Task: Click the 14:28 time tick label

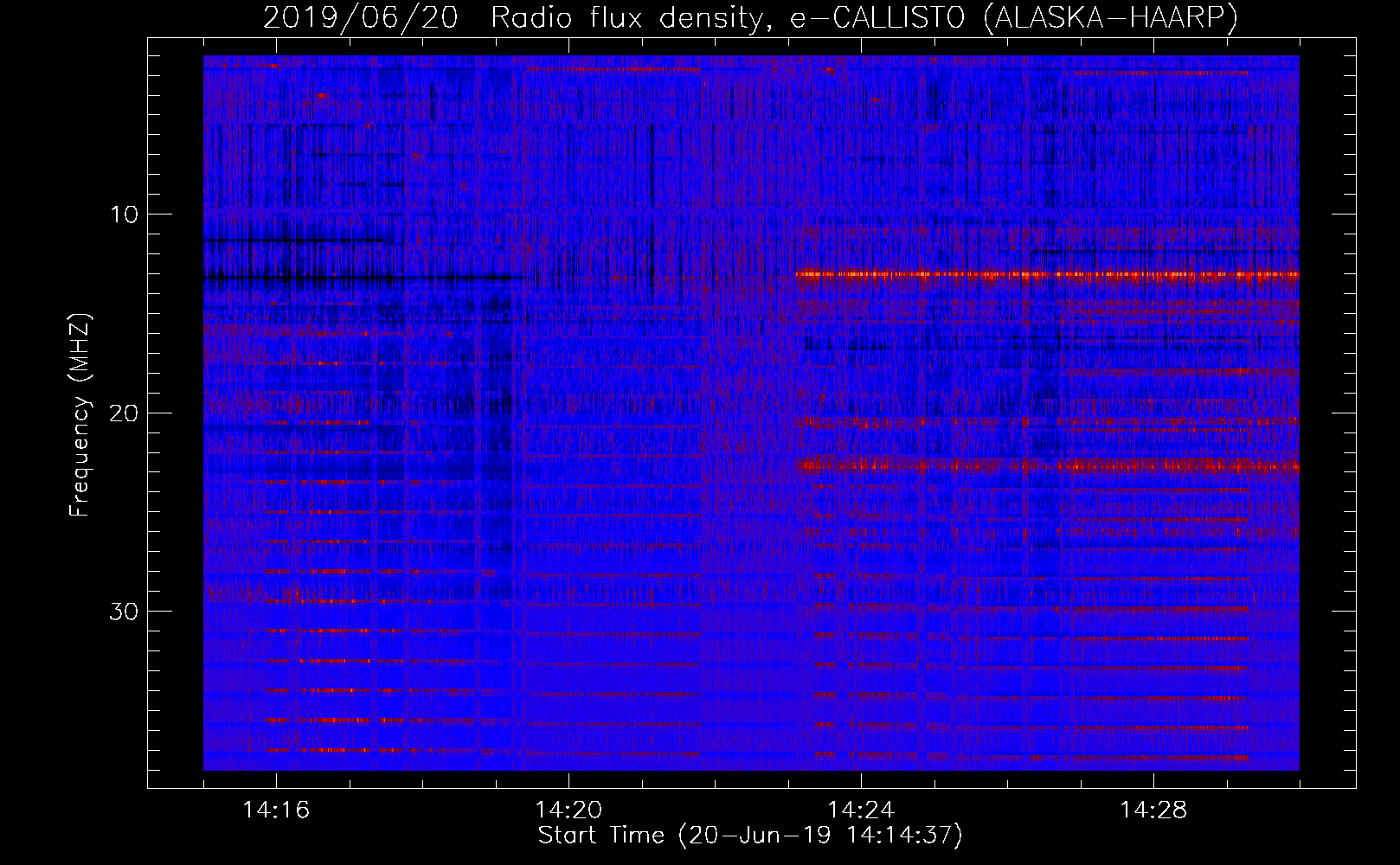Action: [x=1153, y=811]
